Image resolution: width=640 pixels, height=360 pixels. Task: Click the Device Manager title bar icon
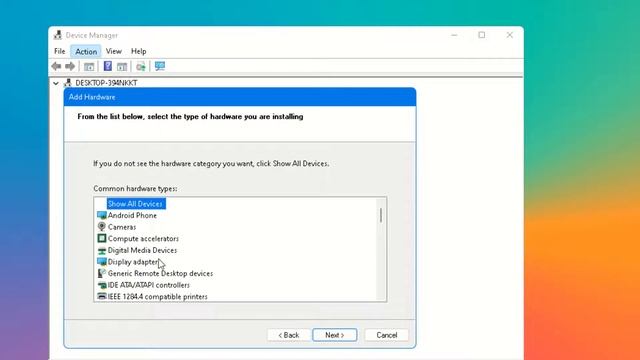pyautogui.click(x=58, y=35)
